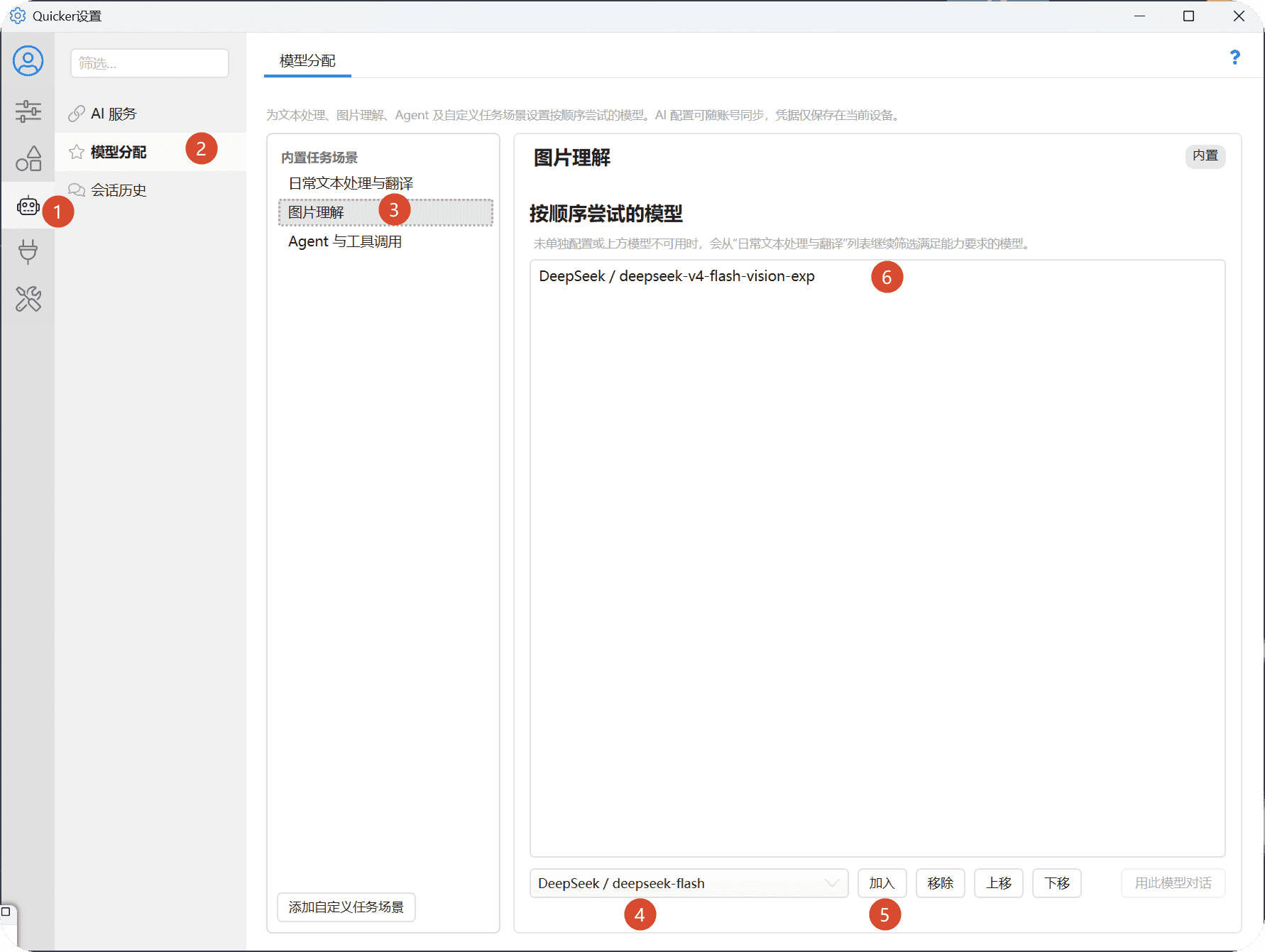Image resolution: width=1265 pixels, height=952 pixels.
Task: Switch to the 模型分配 tab
Action: pyautogui.click(x=307, y=61)
